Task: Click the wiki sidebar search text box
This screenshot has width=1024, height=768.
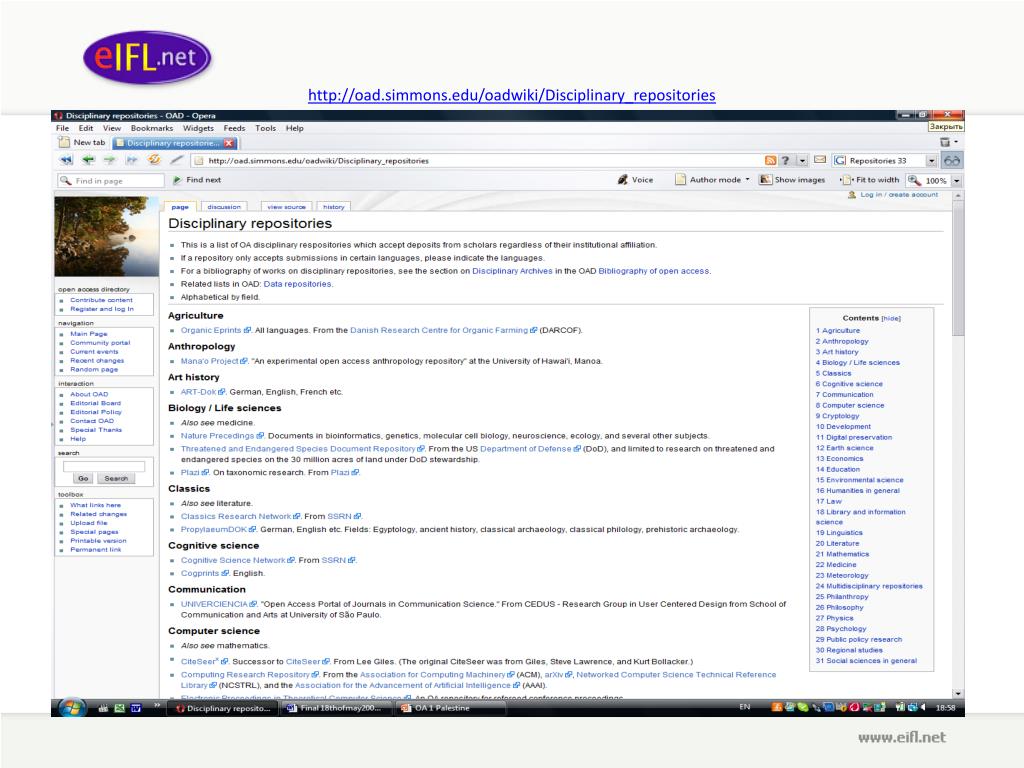Action: (104, 466)
